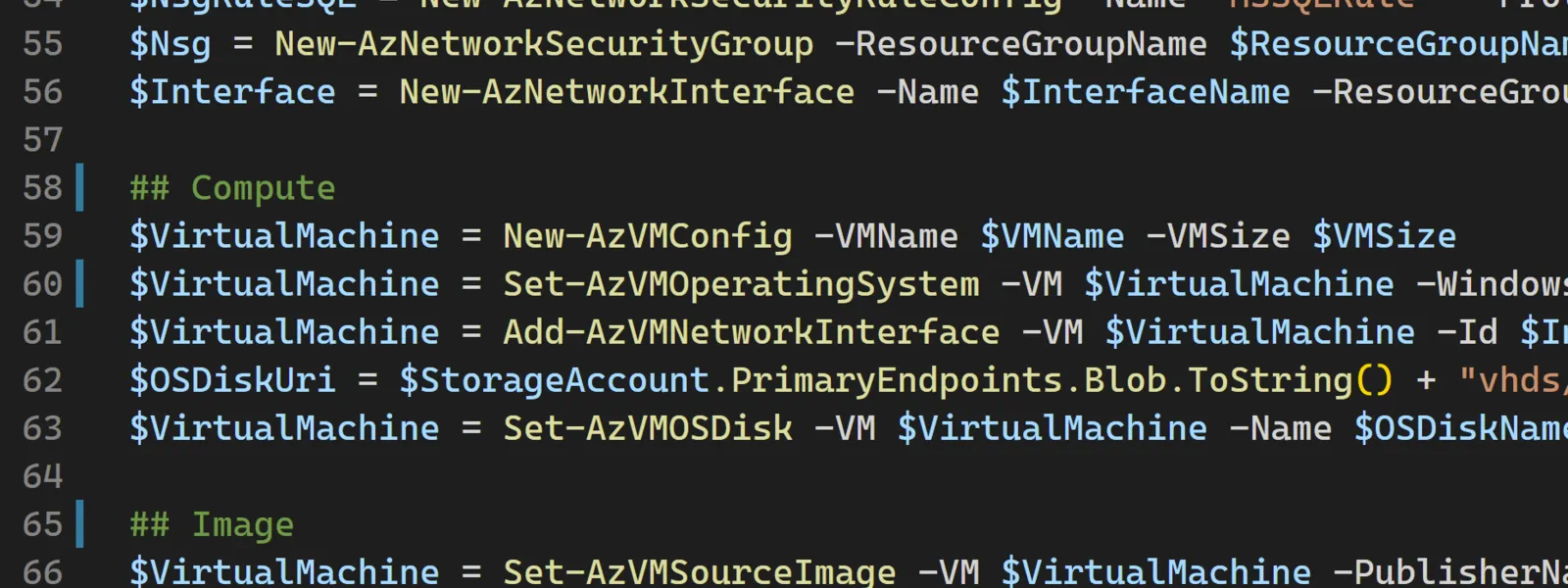Click the -ResourceGroupName parameter on line 55
Screen dimensions: 1568x588
click(1021, 44)
